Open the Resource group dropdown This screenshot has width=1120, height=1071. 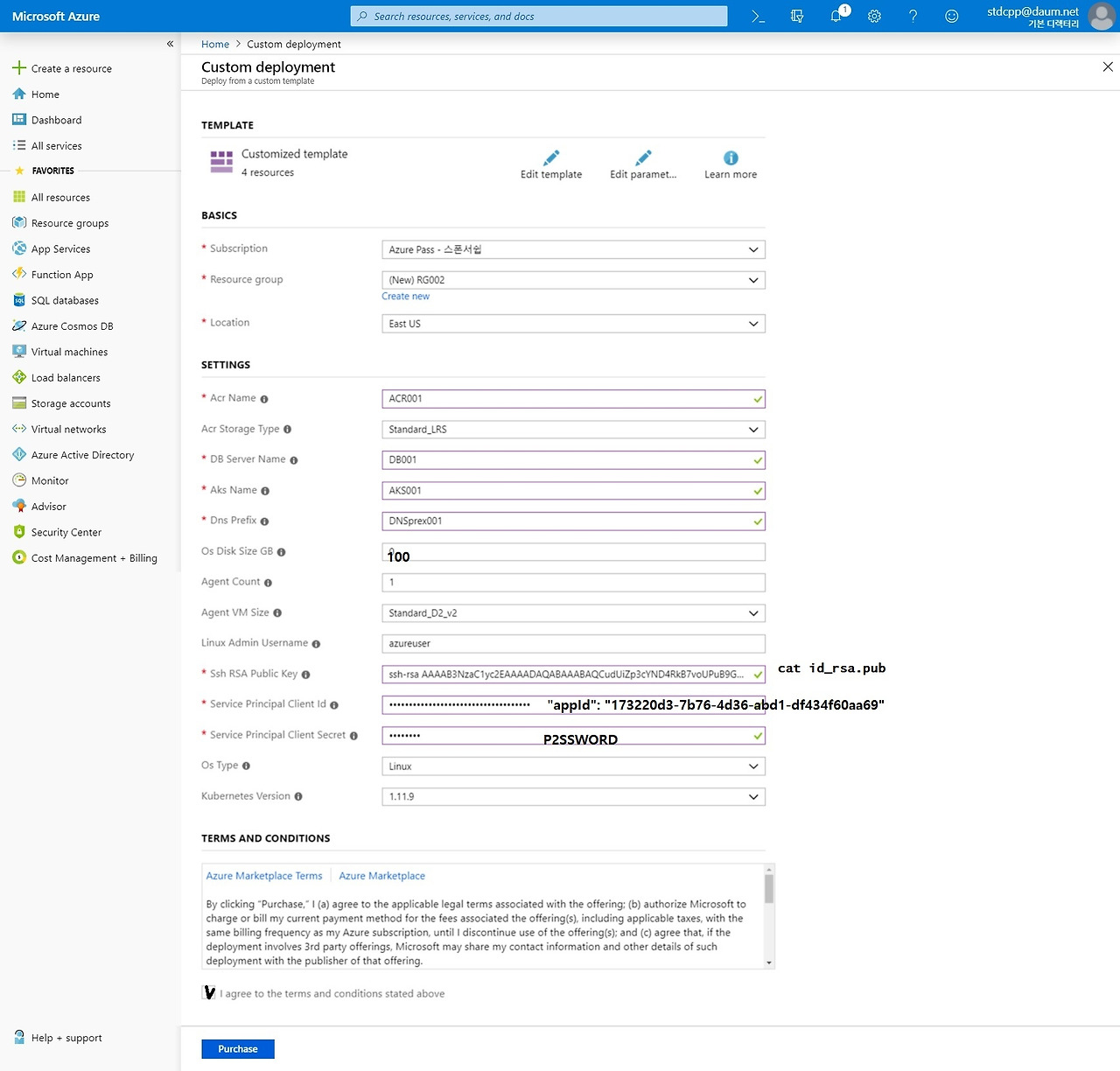point(573,280)
